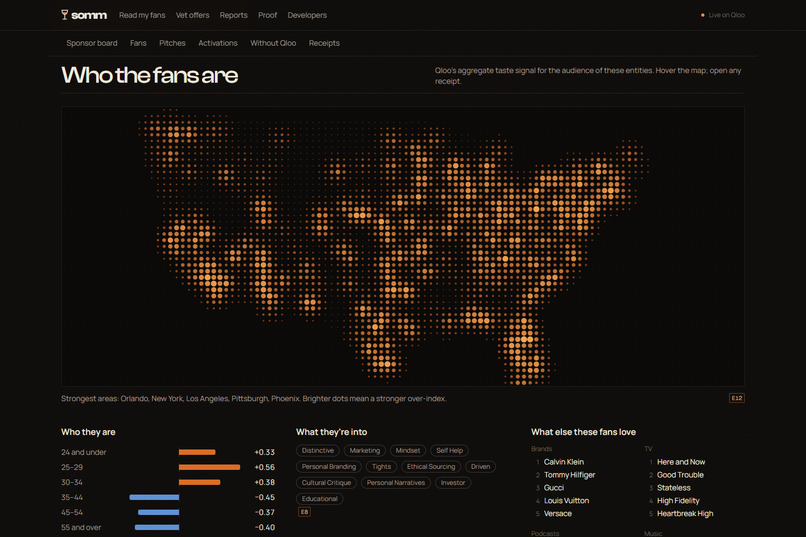This screenshot has width=806, height=537.
Task: Click the Live on Qloo indicator
Action: (723, 15)
